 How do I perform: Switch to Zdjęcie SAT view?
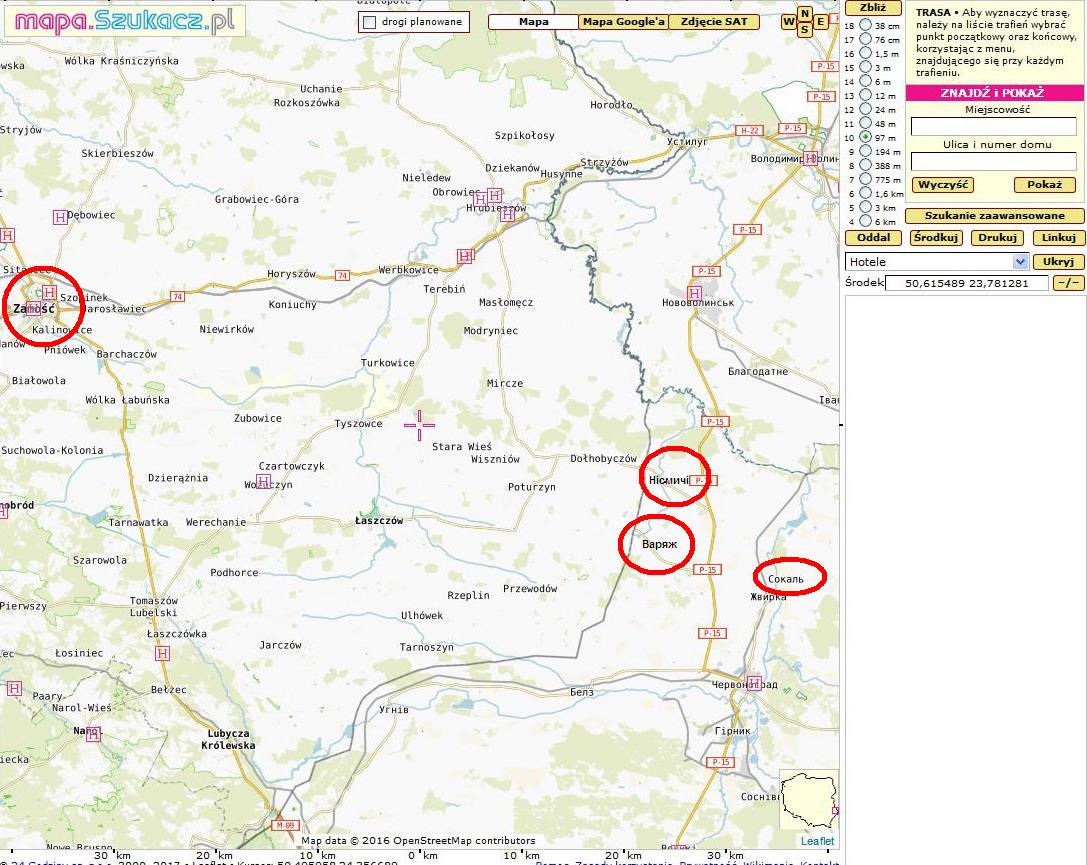point(714,22)
